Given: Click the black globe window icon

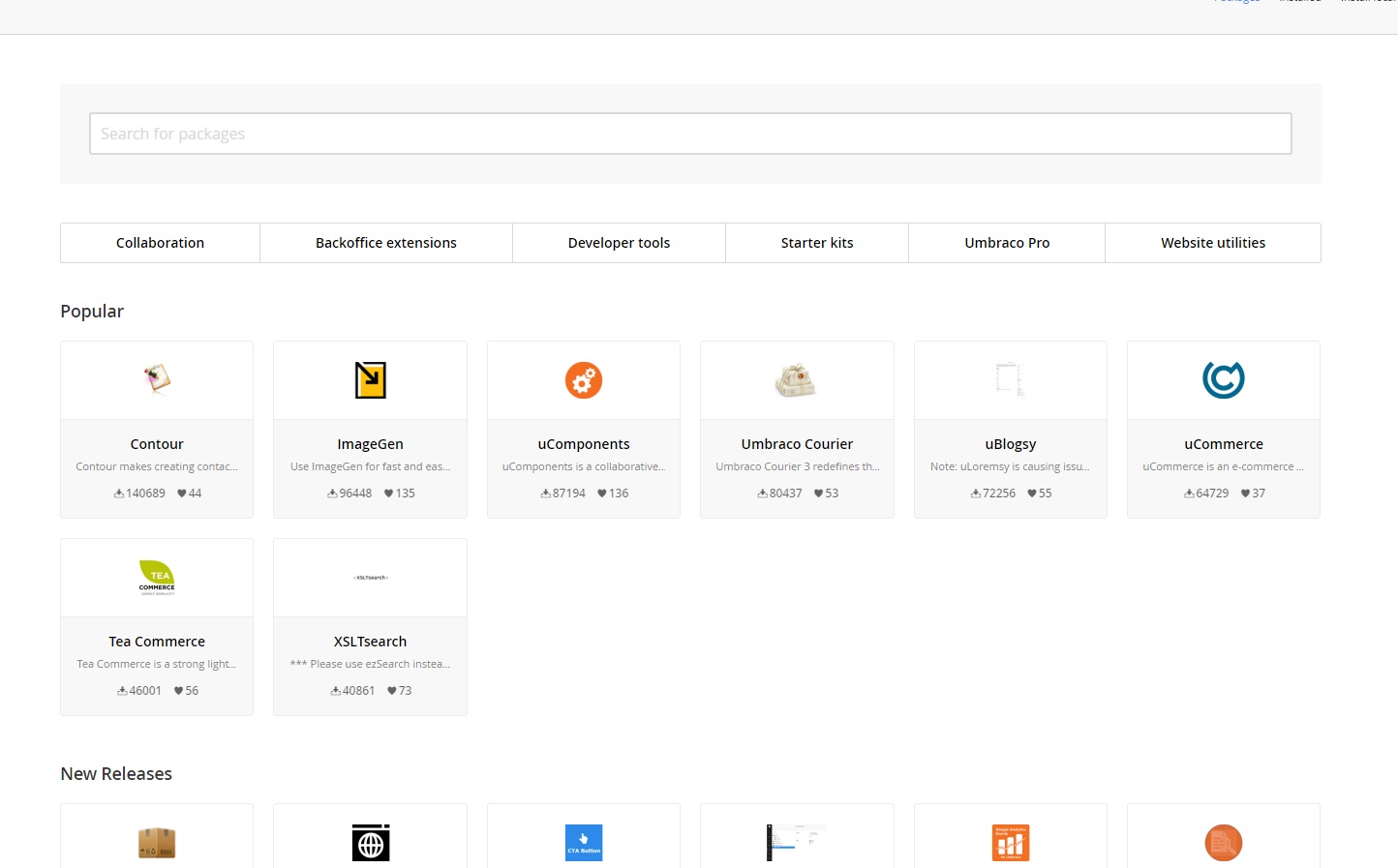Looking at the screenshot, I should pyautogui.click(x=370, y=843).
